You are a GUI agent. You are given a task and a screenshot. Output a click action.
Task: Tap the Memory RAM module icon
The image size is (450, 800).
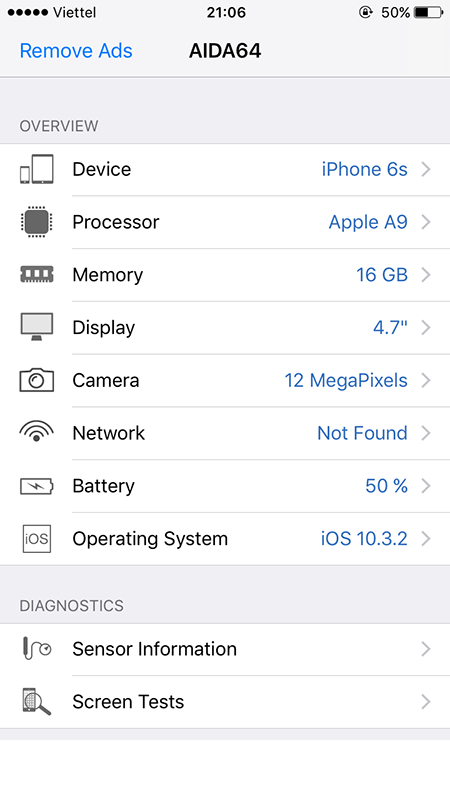[37, 274]
